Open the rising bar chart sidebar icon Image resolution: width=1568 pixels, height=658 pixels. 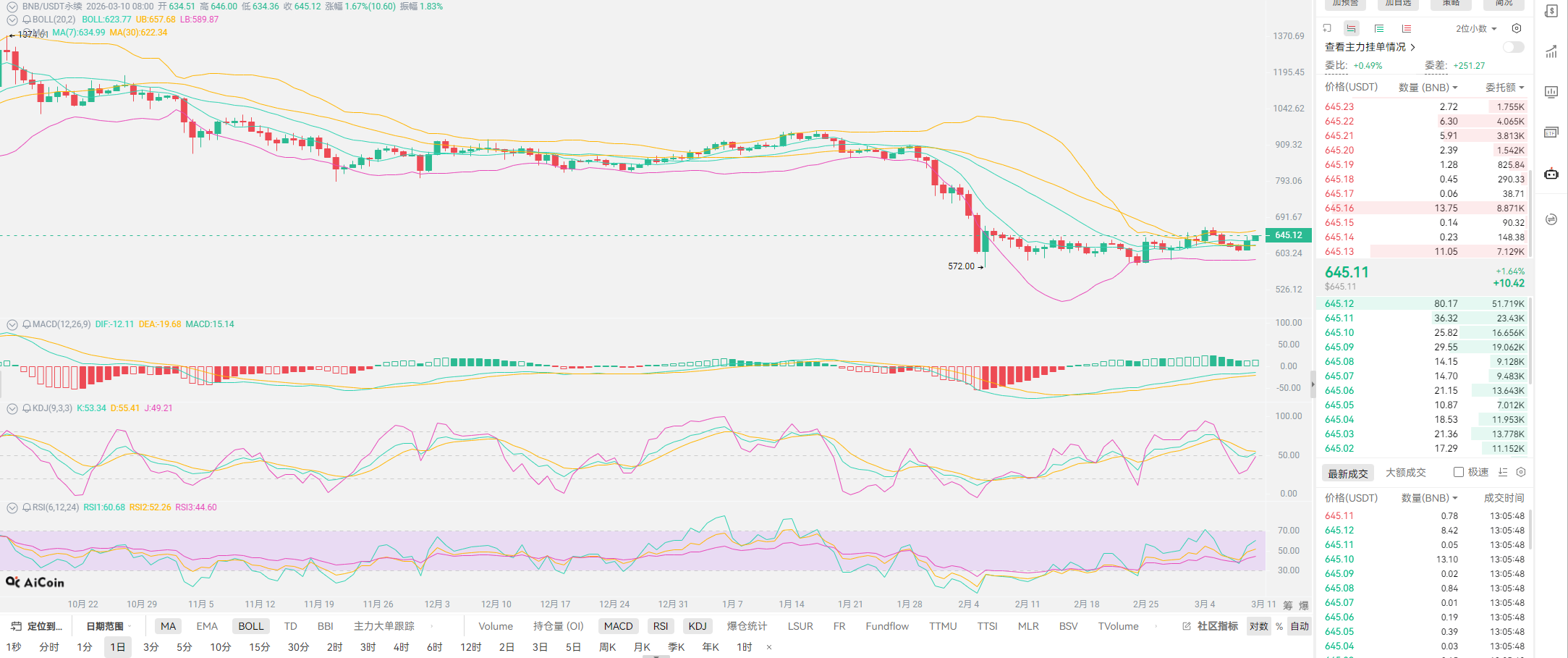click(1551, 52)
